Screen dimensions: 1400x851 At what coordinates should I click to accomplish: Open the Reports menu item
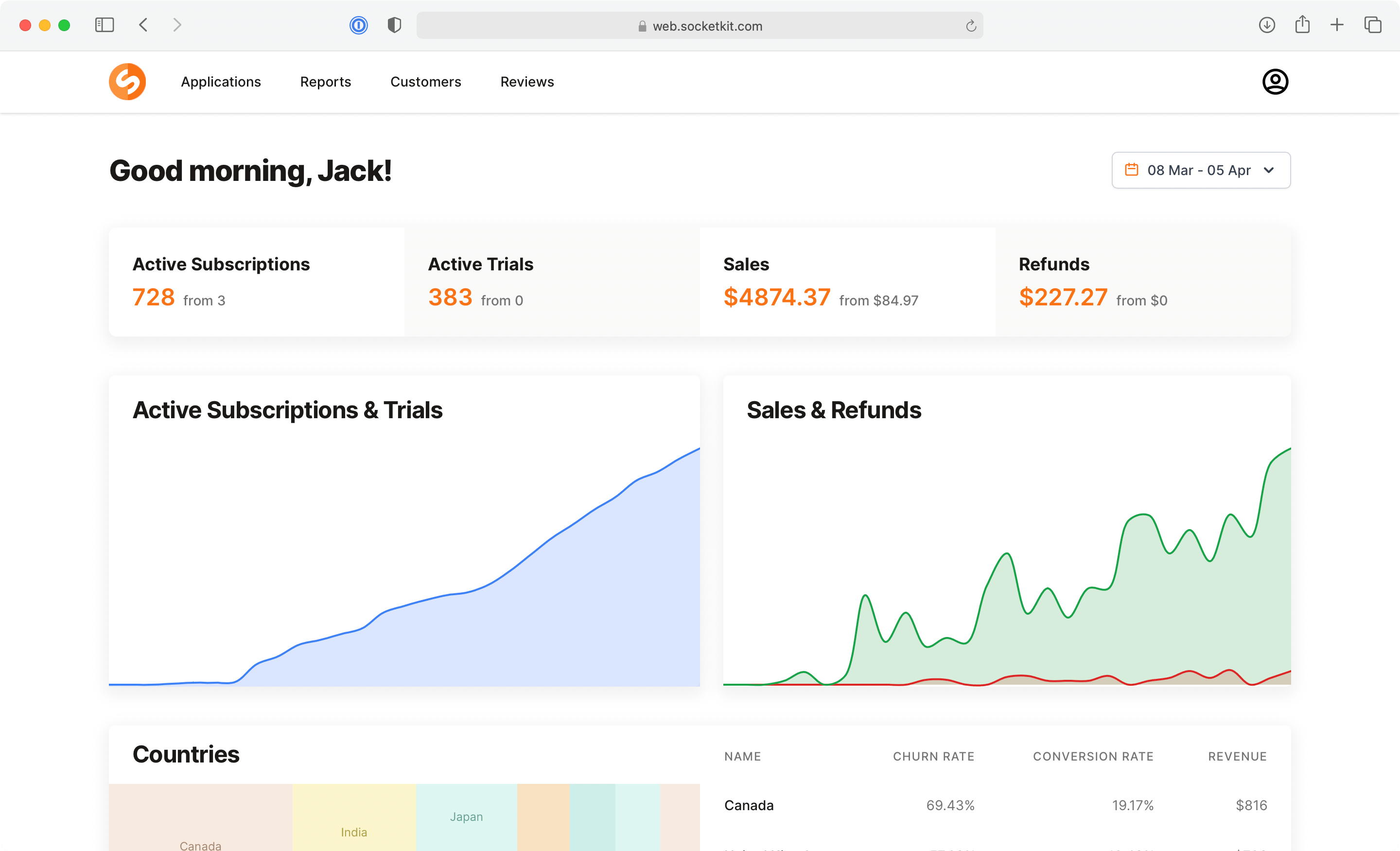(x=325, y=81)
